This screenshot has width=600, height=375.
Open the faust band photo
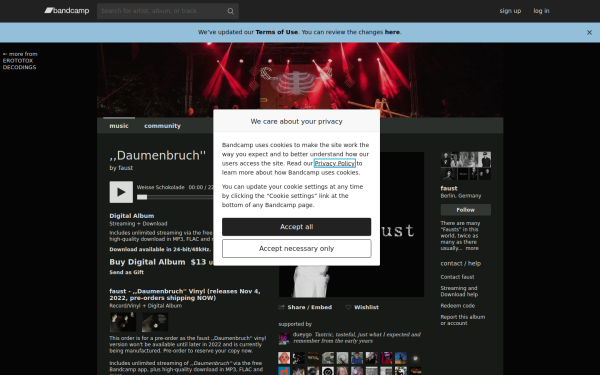pyautogui.click(x=466, y=166)
